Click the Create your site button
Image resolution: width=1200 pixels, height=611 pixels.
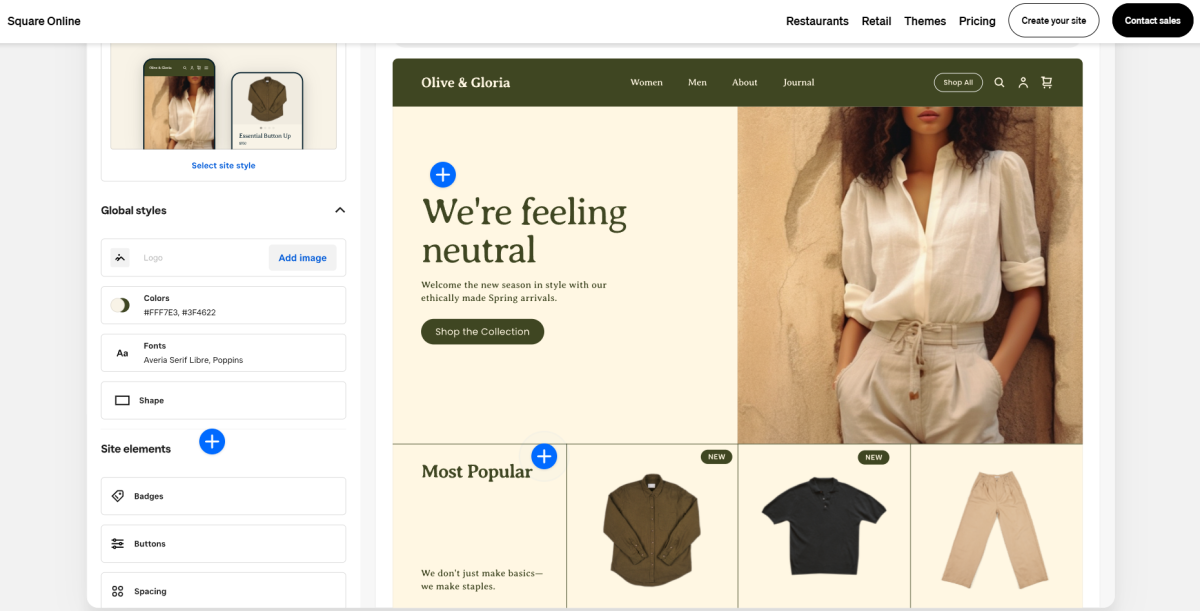[1054, 20]
